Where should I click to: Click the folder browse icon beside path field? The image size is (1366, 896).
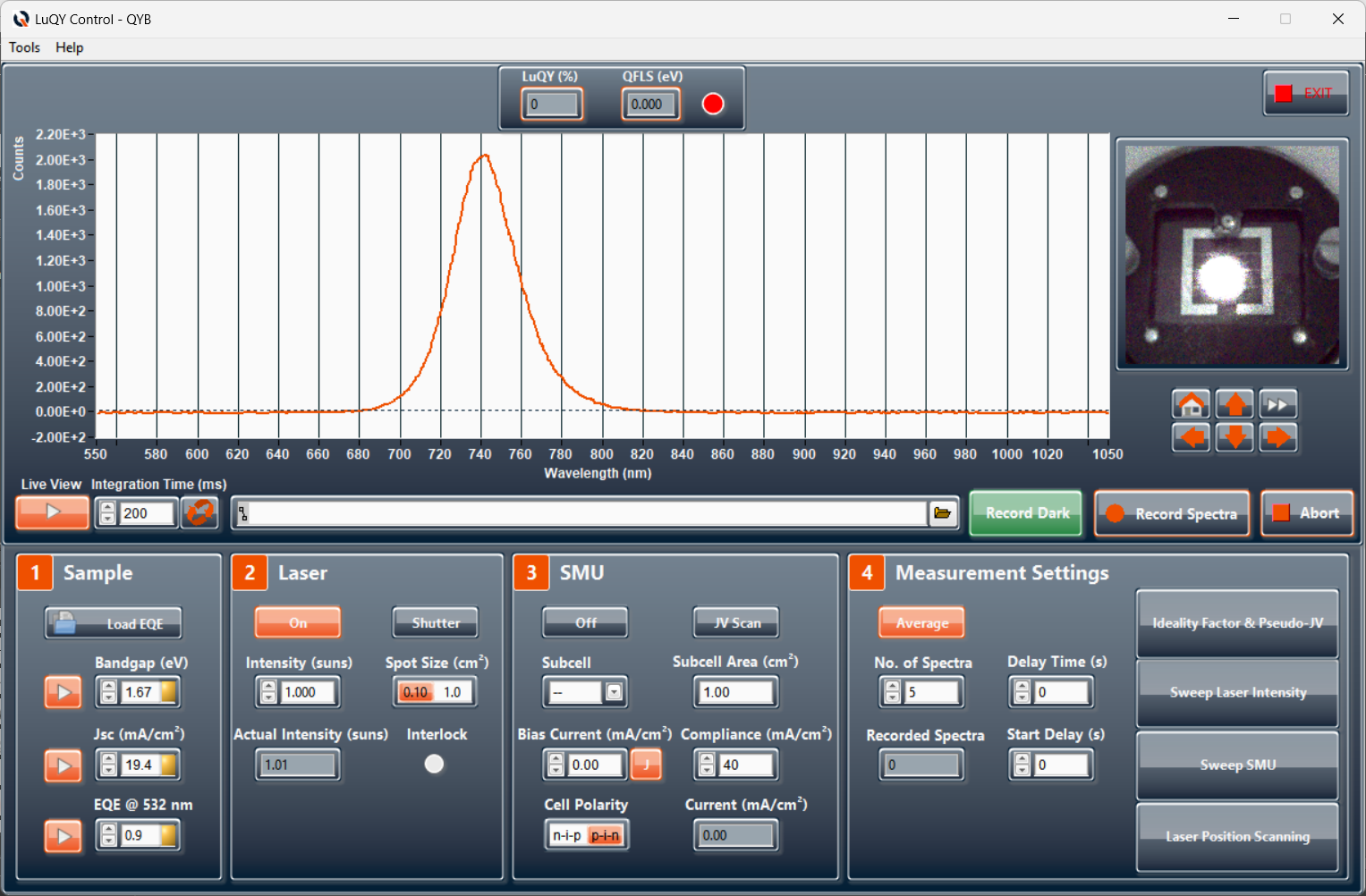click(942, 513)
